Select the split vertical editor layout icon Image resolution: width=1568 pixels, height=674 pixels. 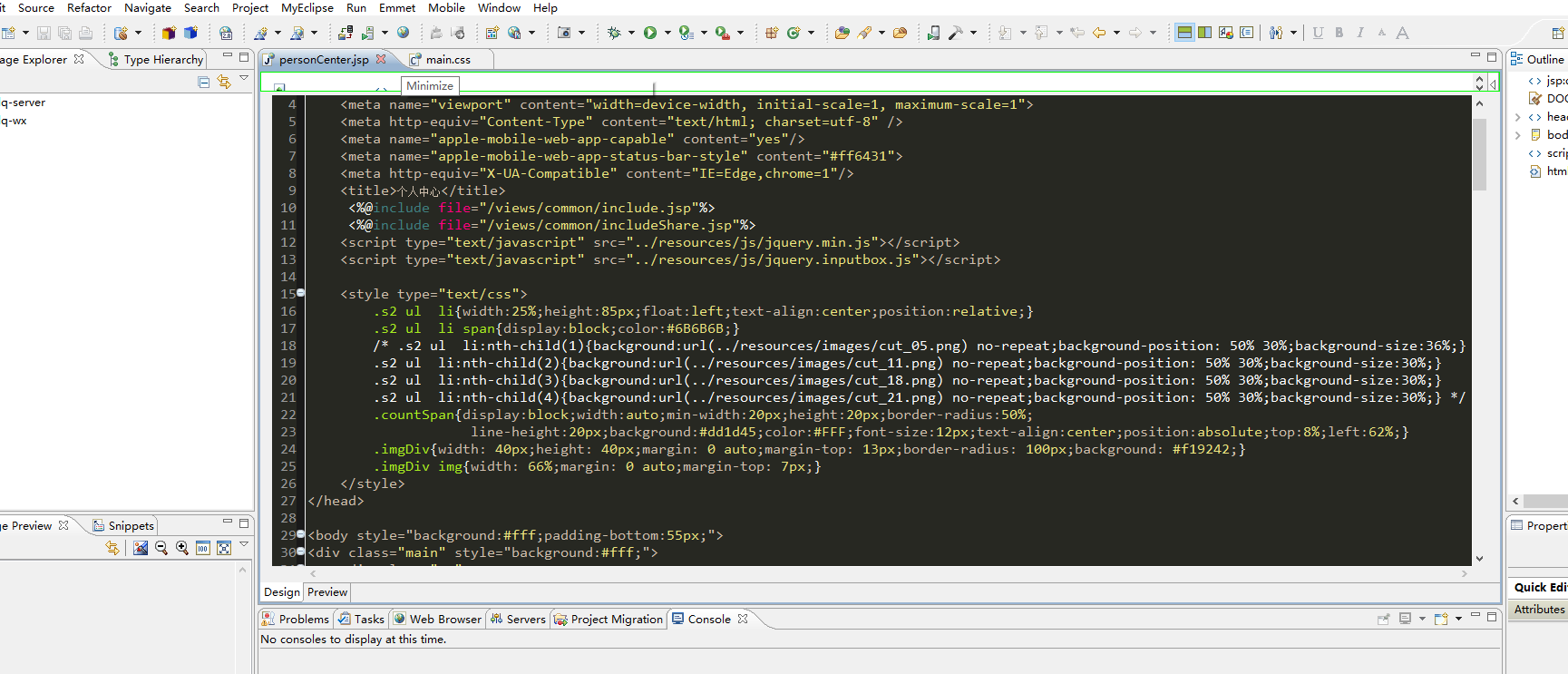click(x=1204, y=33)
